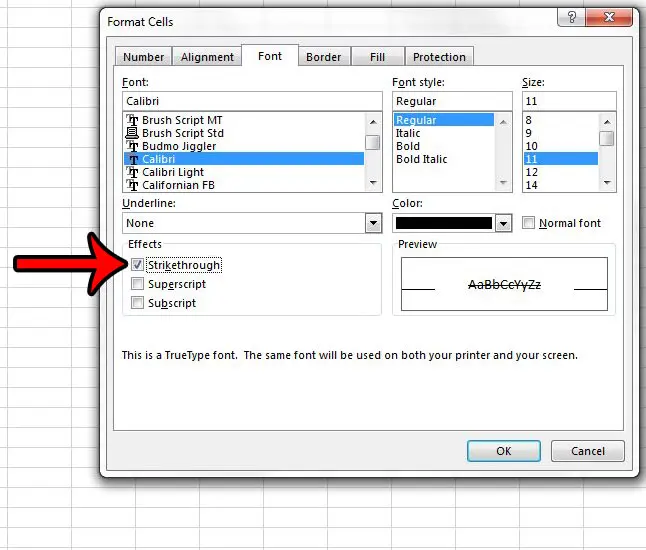Viewport: 646px width, 550px height.
Task: Choose Italic font style
Action: (x=444, y=133)
